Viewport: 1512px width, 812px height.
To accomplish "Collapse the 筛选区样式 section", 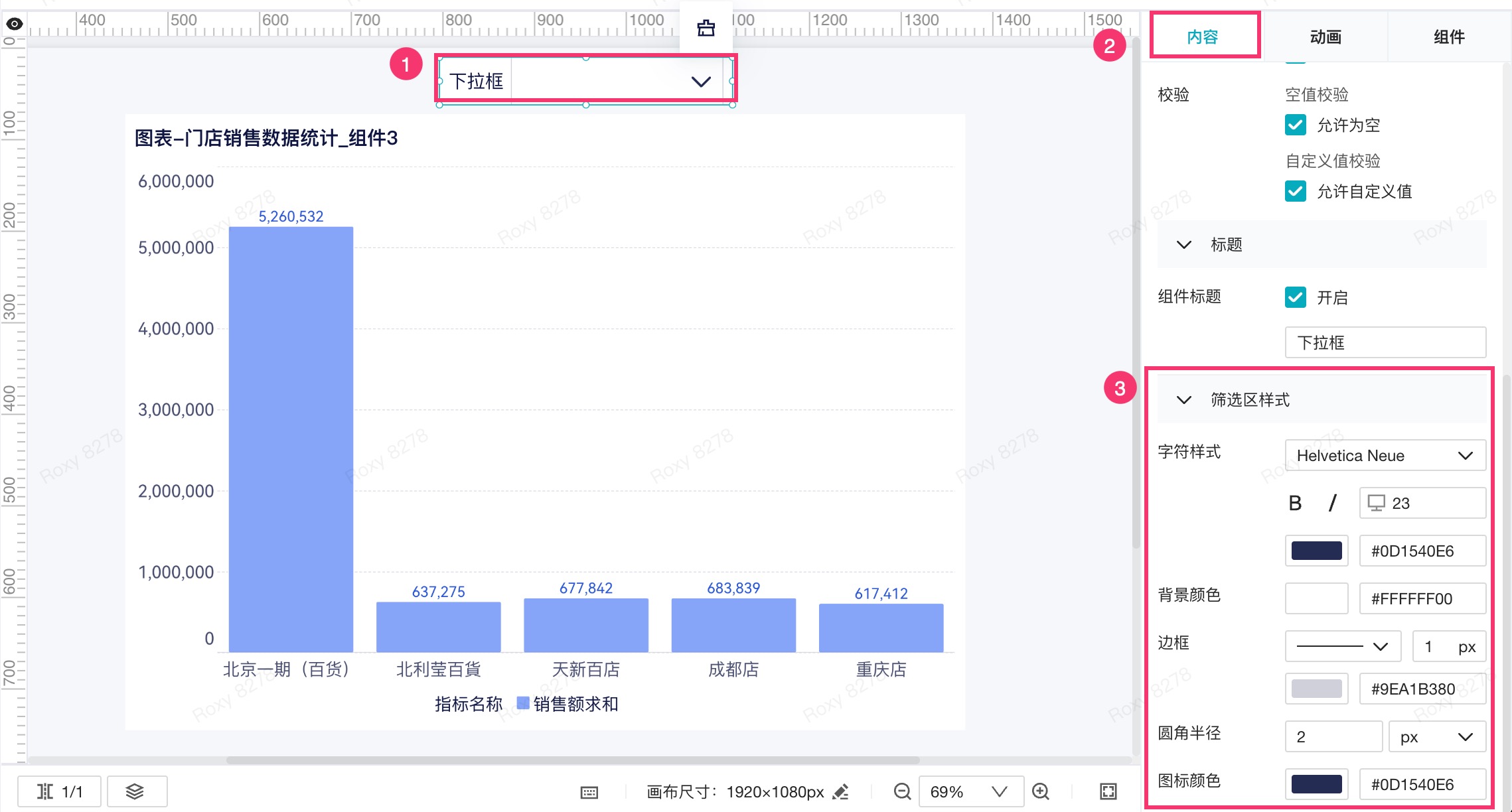I will (x=1183, y=400).
